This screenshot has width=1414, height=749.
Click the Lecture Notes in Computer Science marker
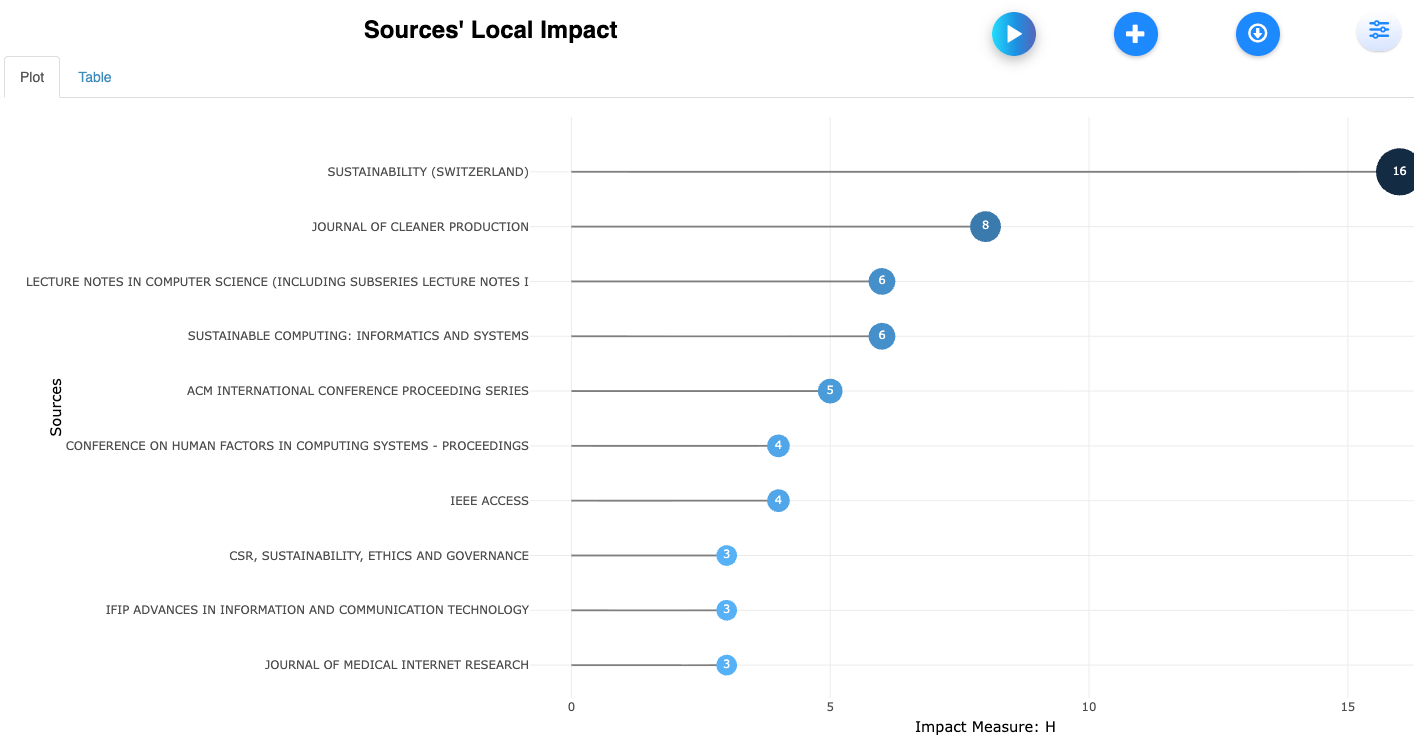pos(881,281)
